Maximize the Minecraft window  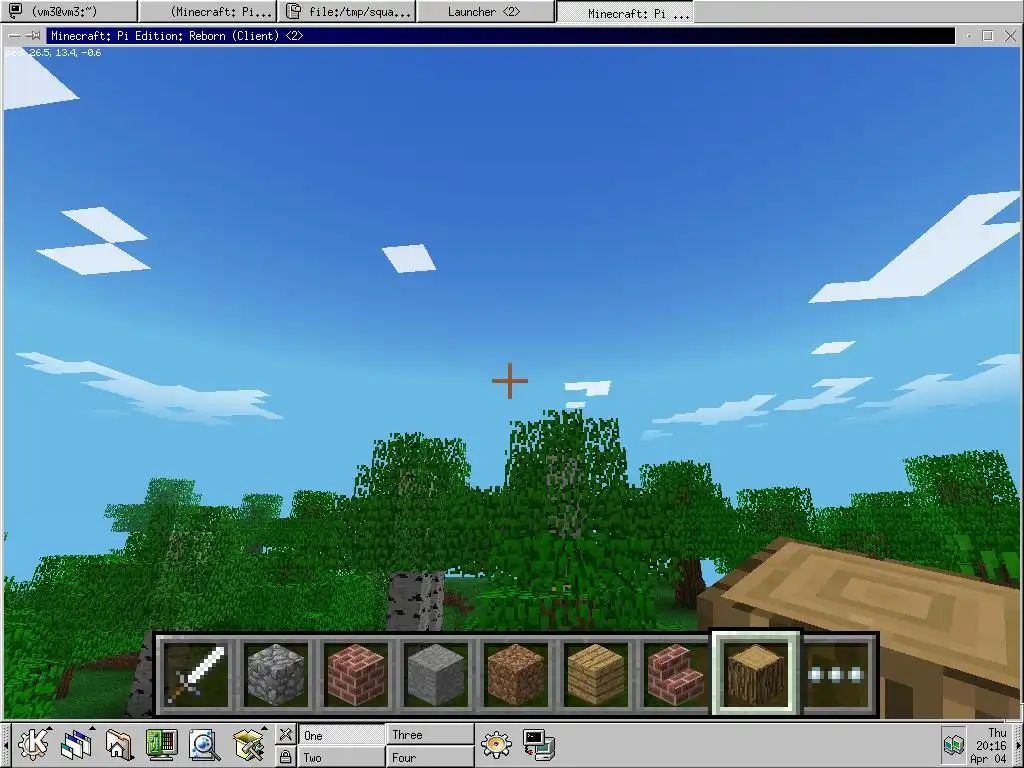(988, 36)
